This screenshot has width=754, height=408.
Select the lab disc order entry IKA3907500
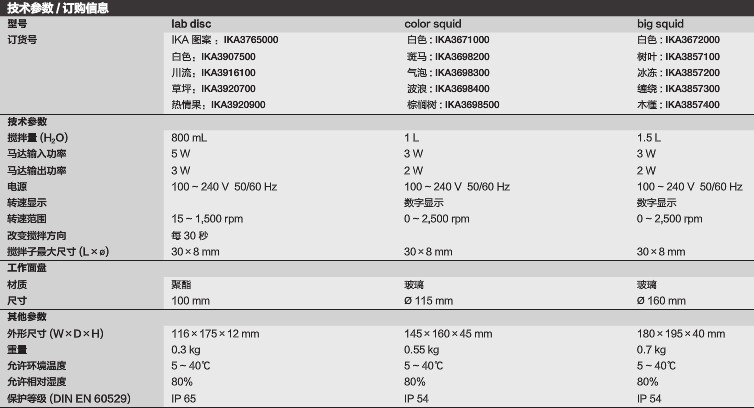(x=214, y=56)
